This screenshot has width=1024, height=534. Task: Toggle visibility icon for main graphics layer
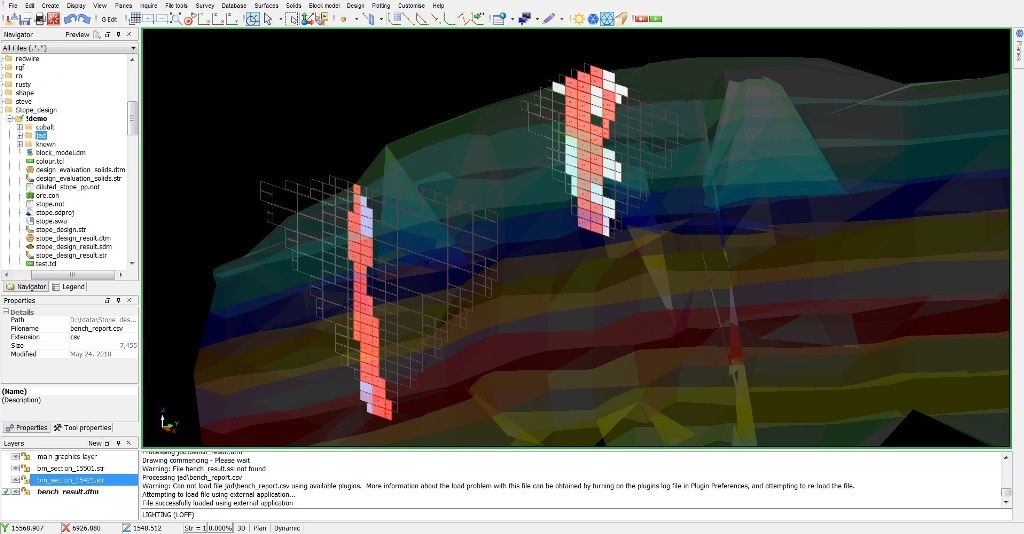[x=16, y=456]
